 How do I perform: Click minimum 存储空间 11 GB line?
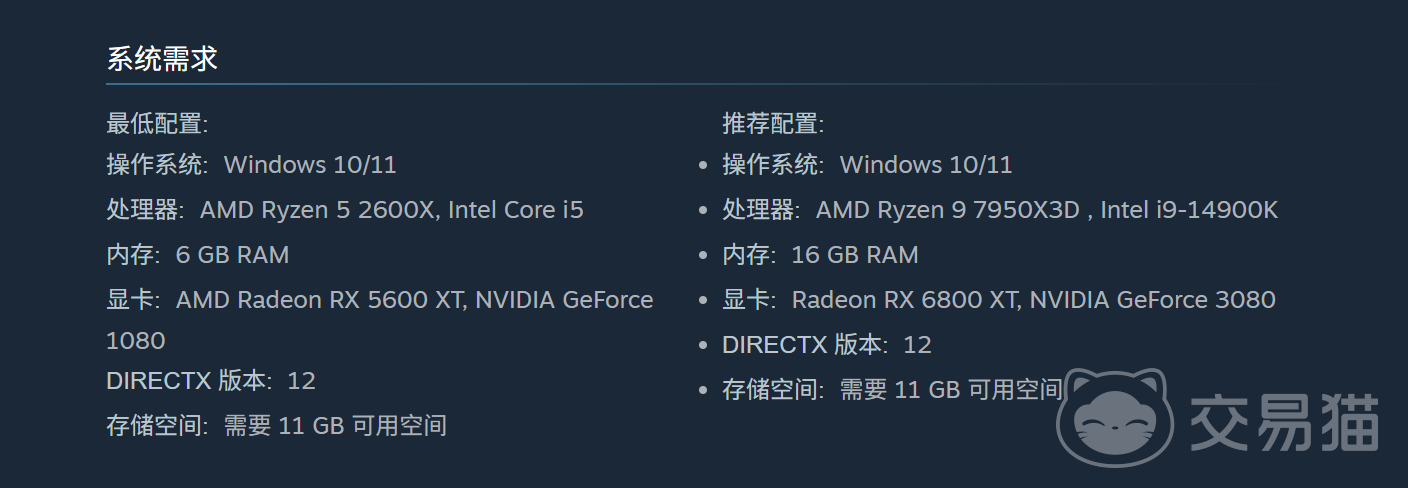click(x=276, y=425)
